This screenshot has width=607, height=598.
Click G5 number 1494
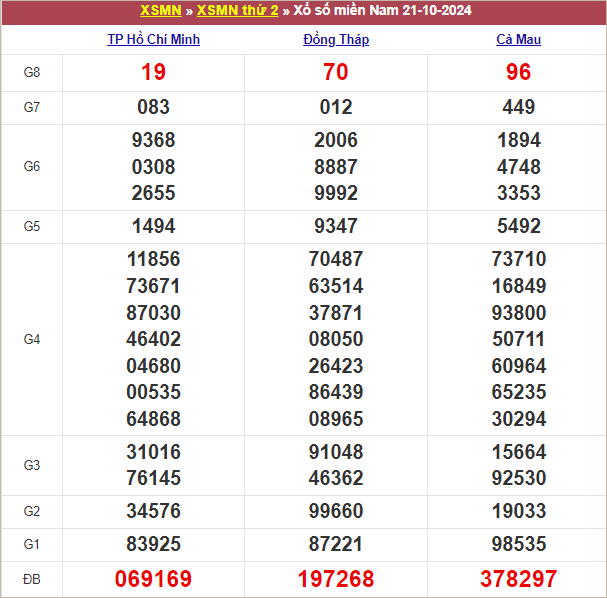point(153,226)
